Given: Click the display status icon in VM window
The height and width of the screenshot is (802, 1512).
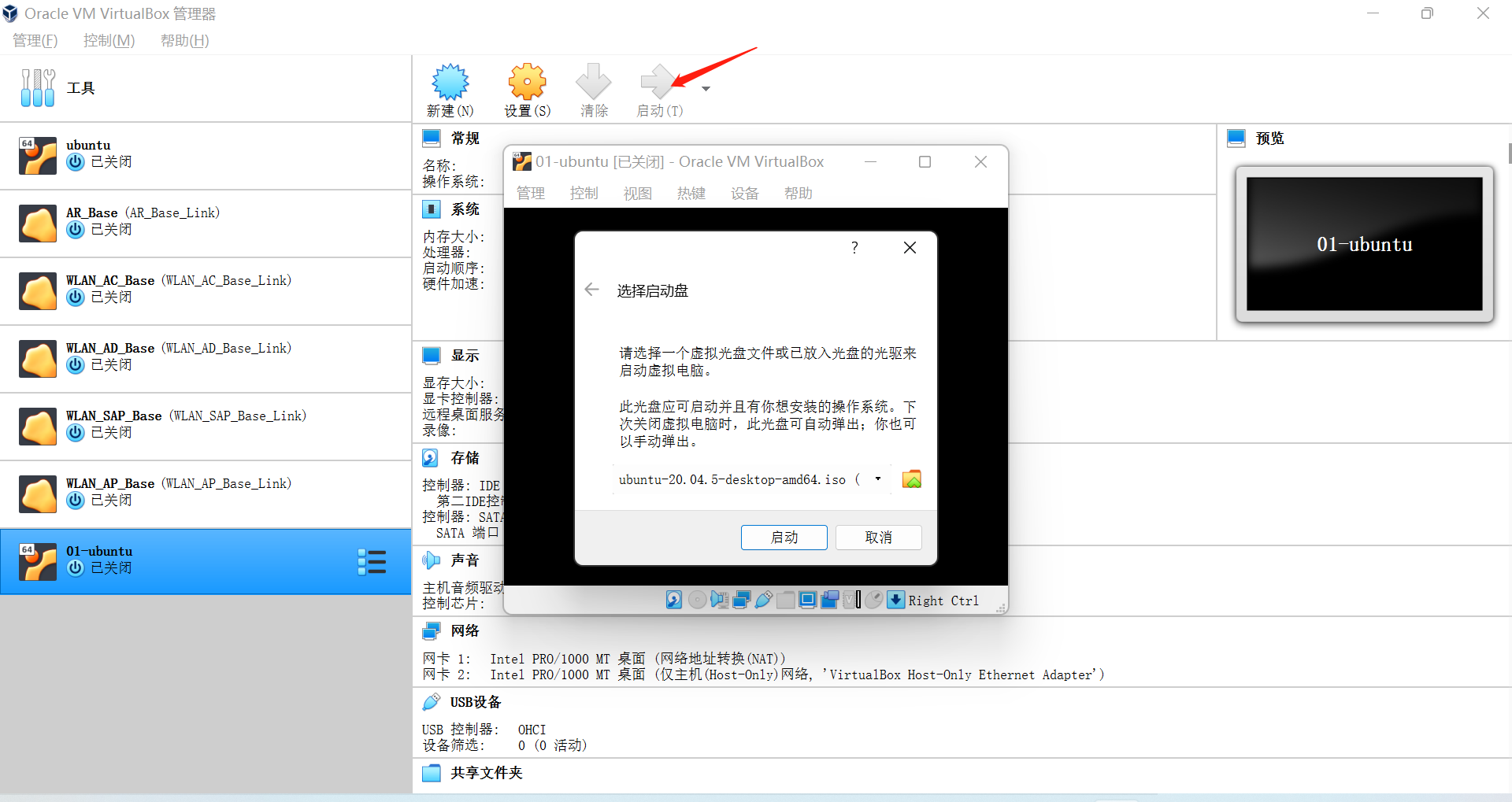Looking at the screenshot, I should 808,600.
